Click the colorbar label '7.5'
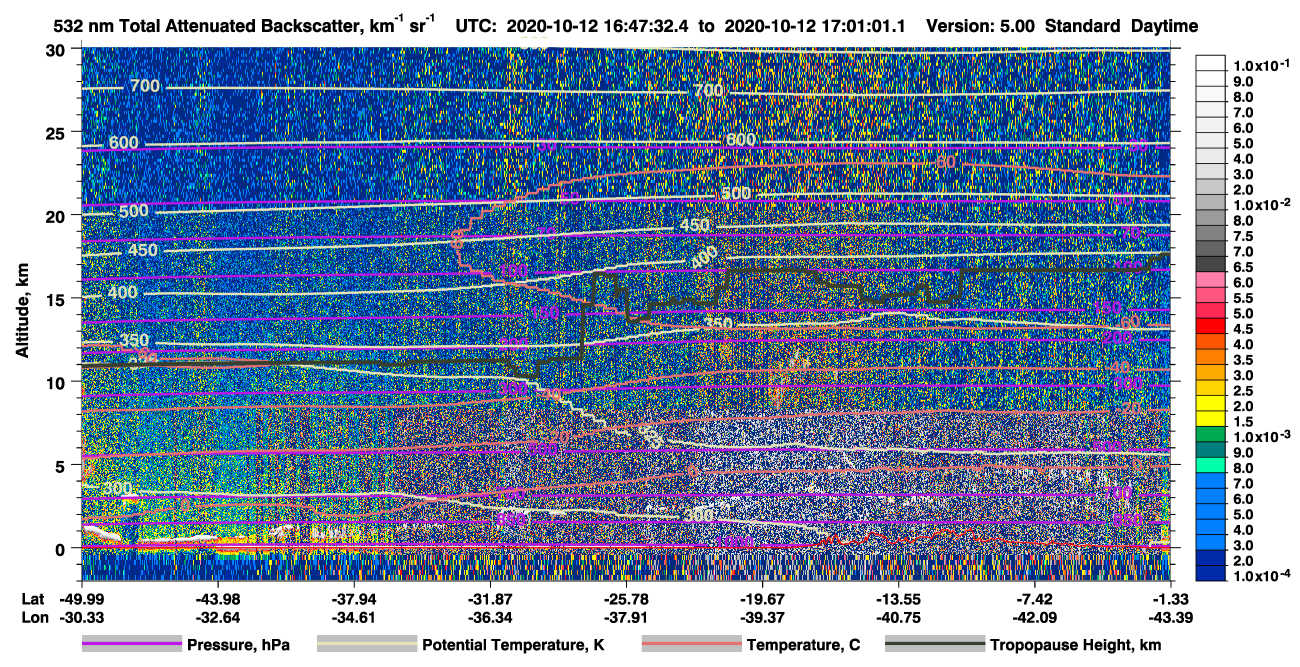This screenshot has width=1300, height=667. pyautogui.click(x=1241, y=236)
